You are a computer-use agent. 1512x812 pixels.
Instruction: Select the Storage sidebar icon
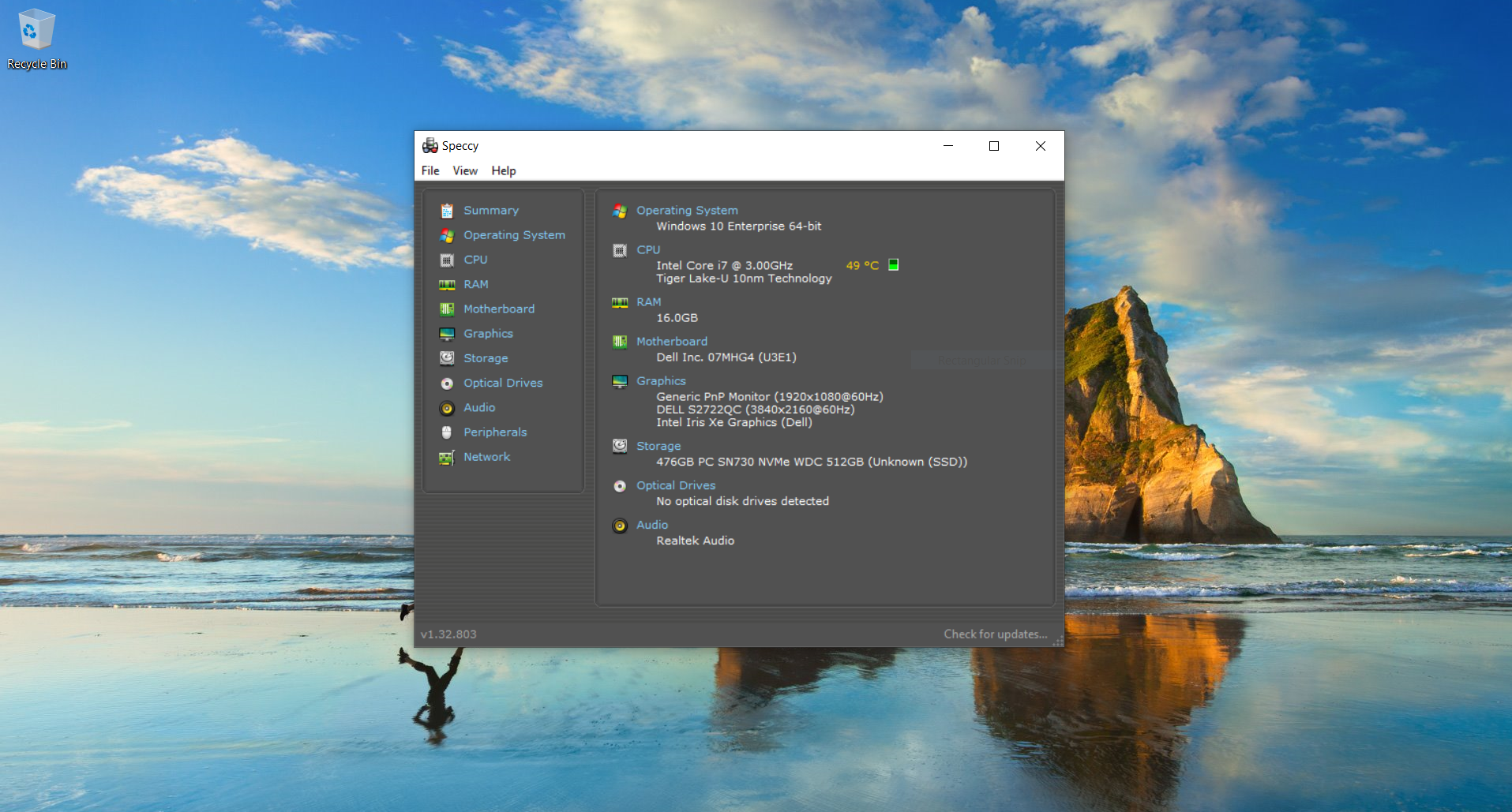pyautogui.click(x=447, y=358)
